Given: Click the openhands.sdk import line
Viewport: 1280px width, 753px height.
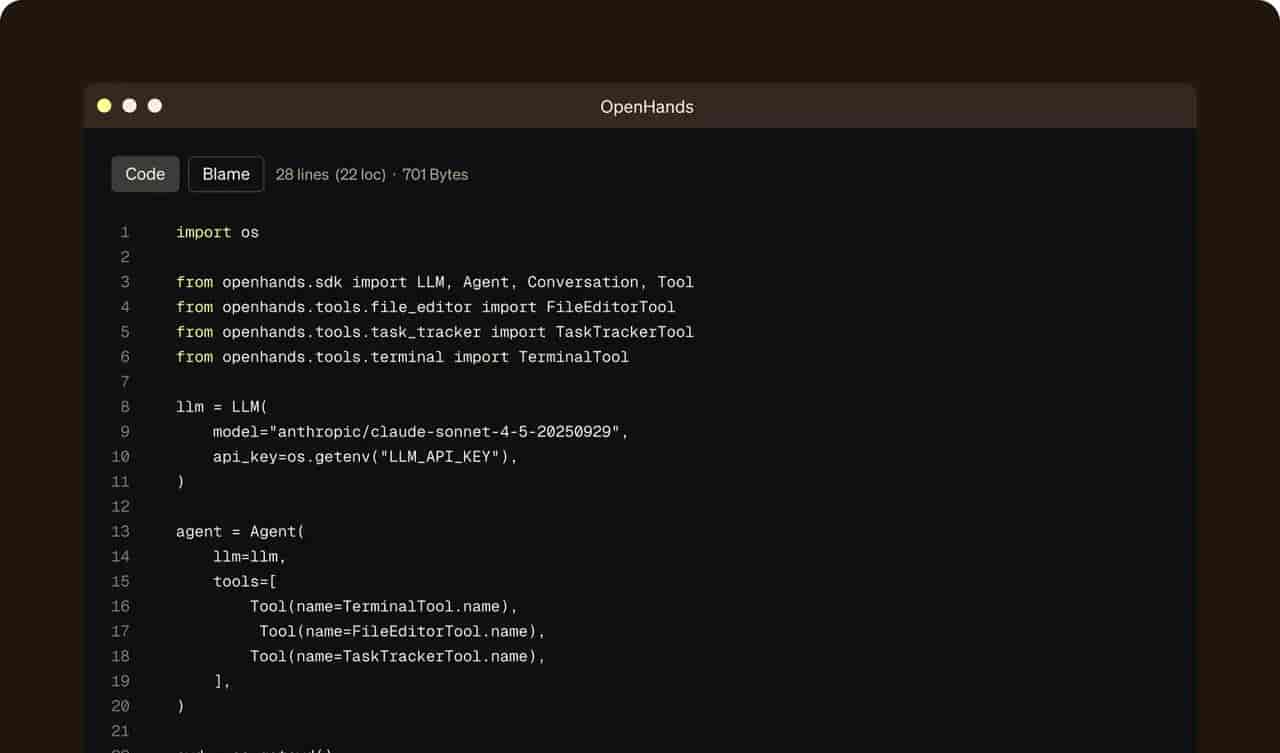Looking at the screenshot, I should (x=435, y=282).
